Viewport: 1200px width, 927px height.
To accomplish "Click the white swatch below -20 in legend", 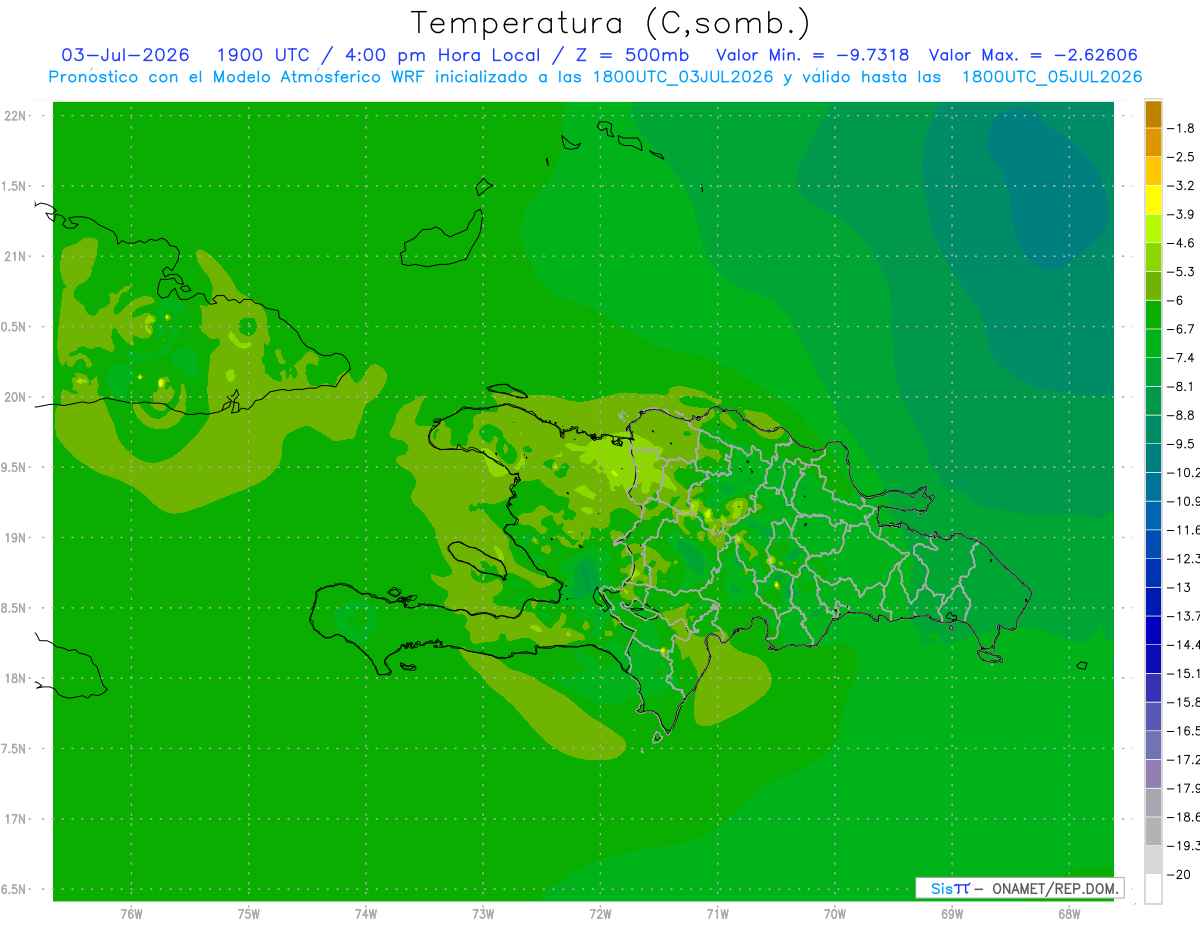I will [x=1153, y=889].
